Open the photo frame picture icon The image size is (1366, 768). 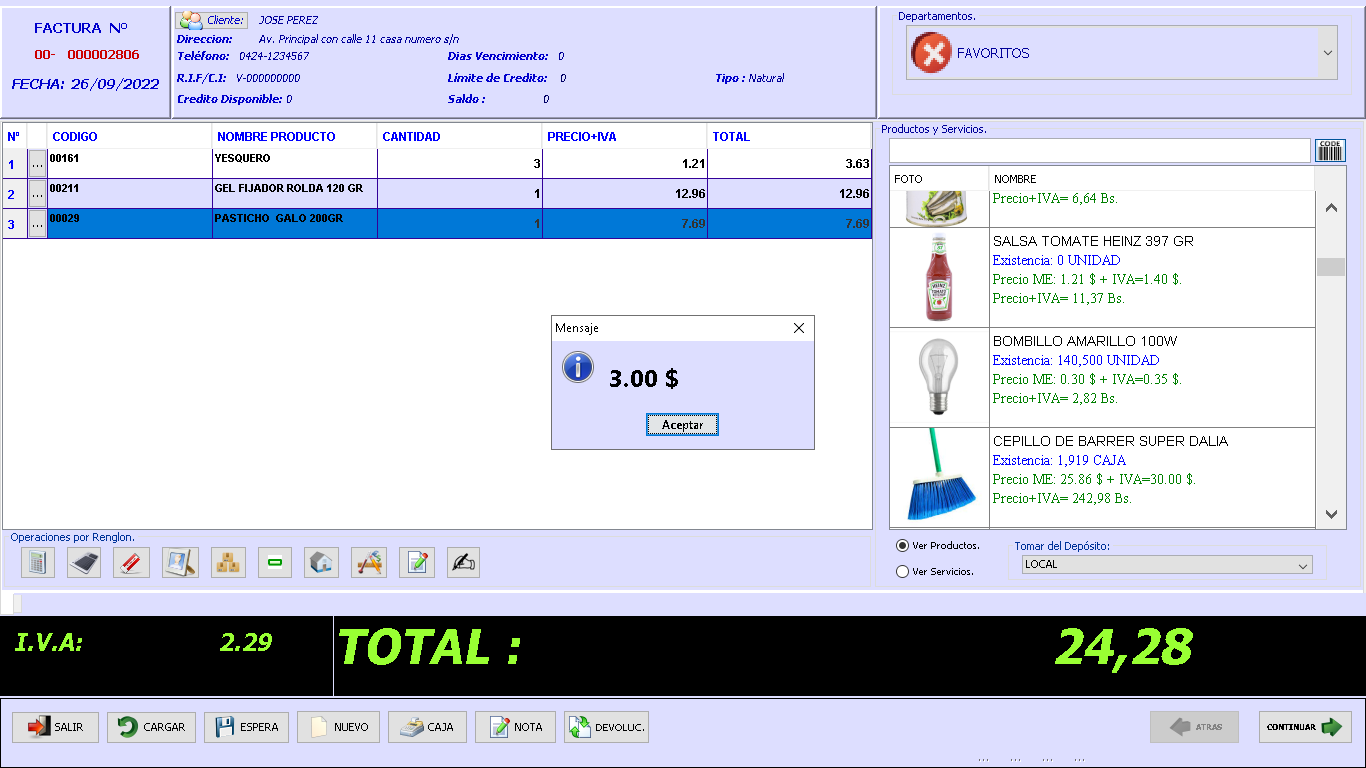pyautogui.click(x=180, y=562)
